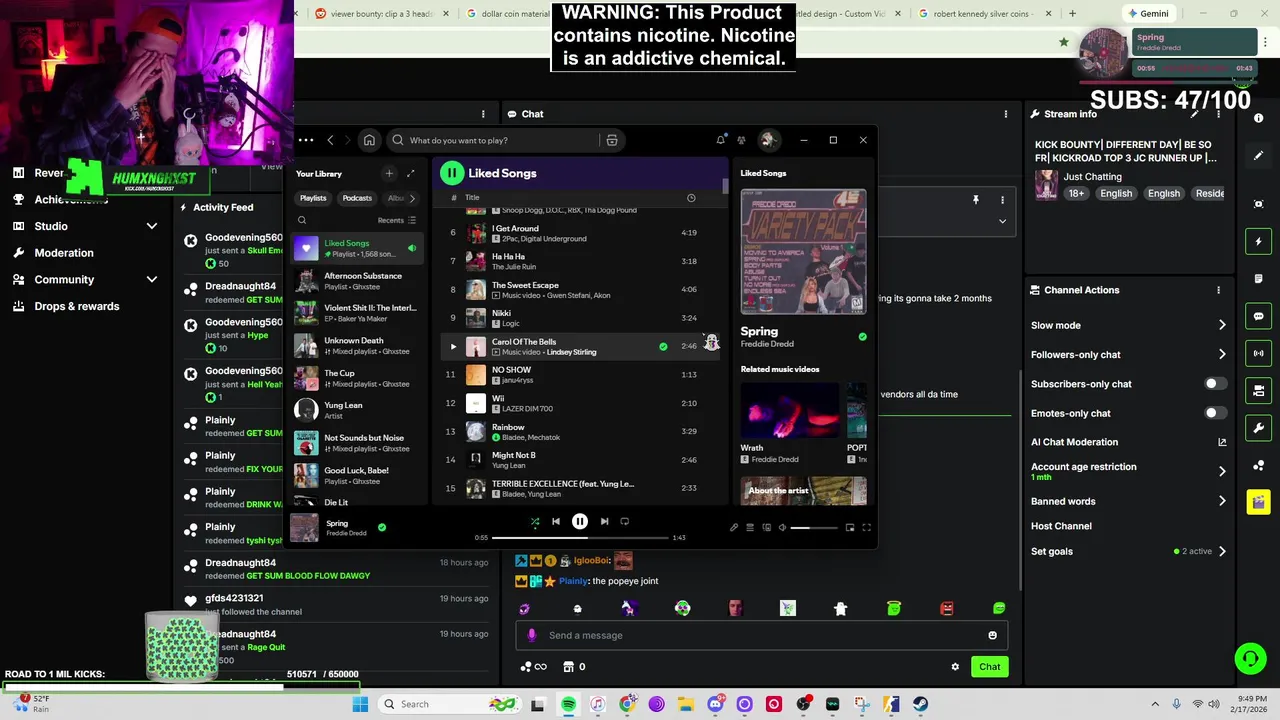Pause playback in Spotify bottom bar
The width and height of the screenshot is (1280, 720).
[579, 521]
